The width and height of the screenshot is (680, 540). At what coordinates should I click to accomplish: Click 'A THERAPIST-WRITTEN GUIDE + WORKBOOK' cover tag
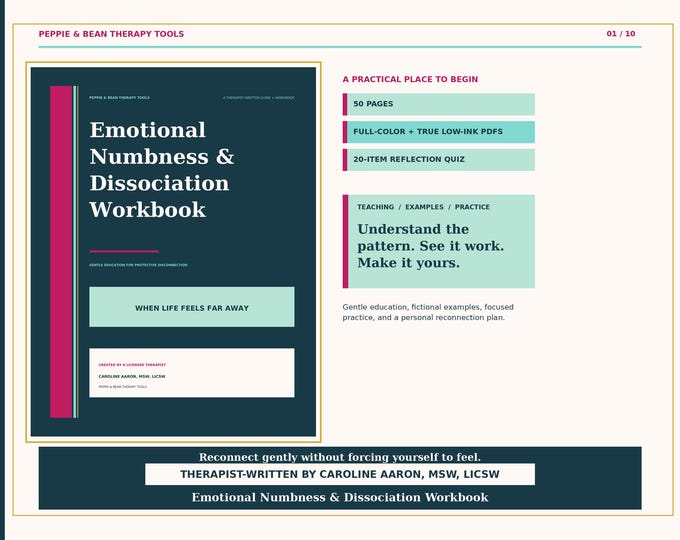tap(258, 98)
